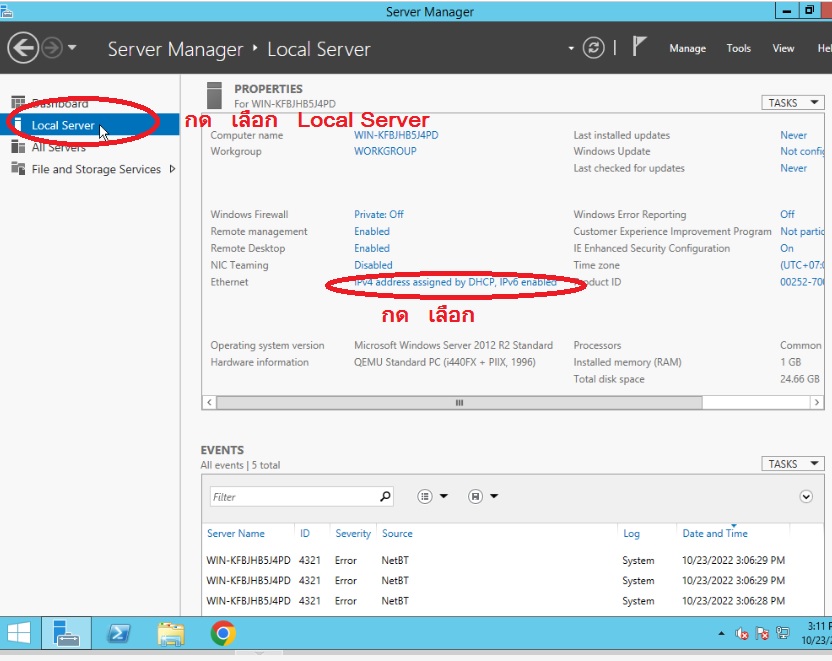Open the Tools menu
This screenshot has height=661, width=832.
(x=738, y=48)
